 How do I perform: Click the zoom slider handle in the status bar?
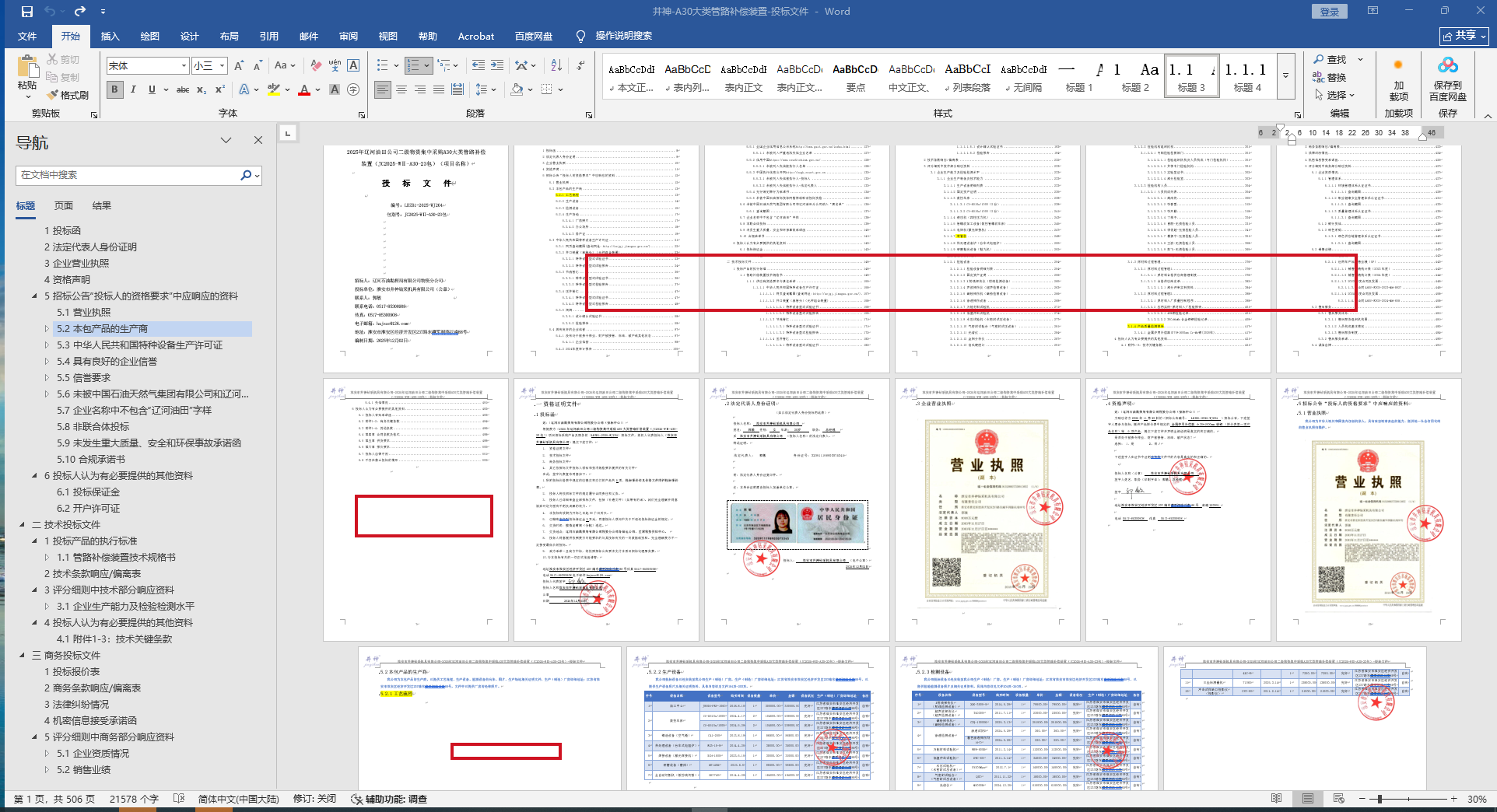coord(1380,799)
